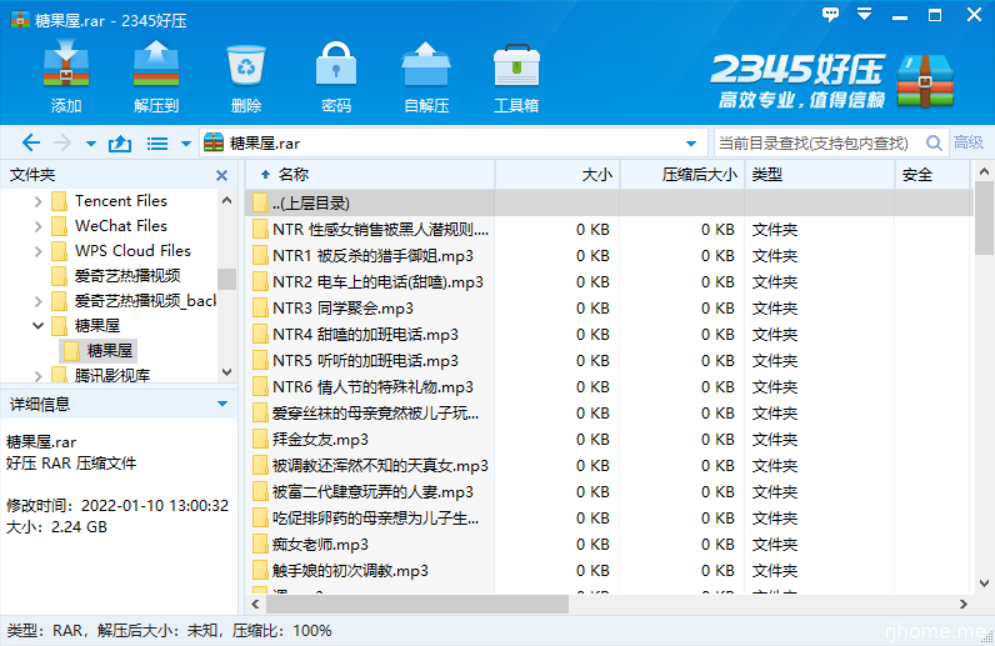Click the file list vertical scrollbar thumb
This screenshot has width=995, height=646.
(984, 218)
